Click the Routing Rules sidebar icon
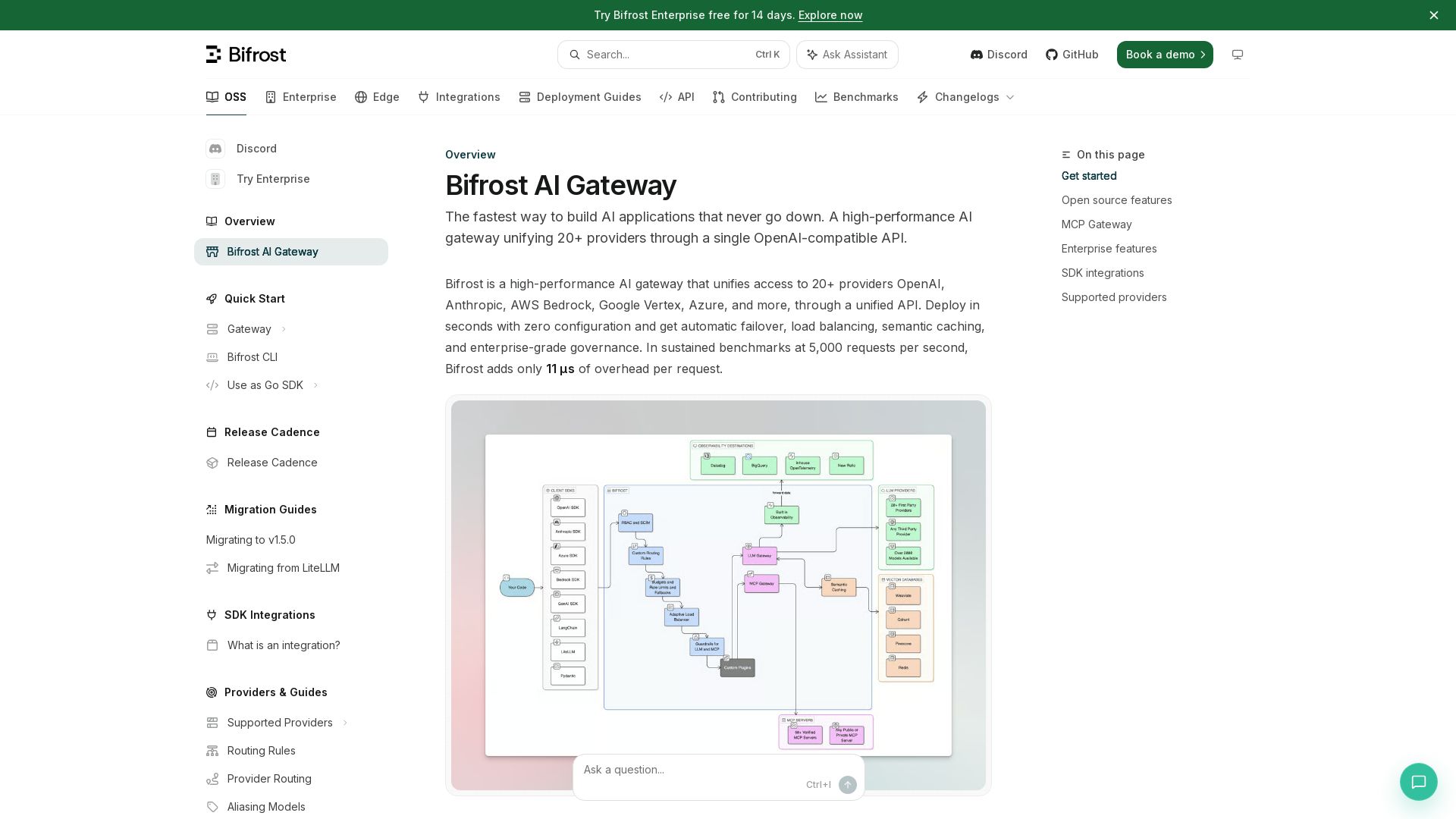This screenshot has width=1456, height=819. click(212, 751)
